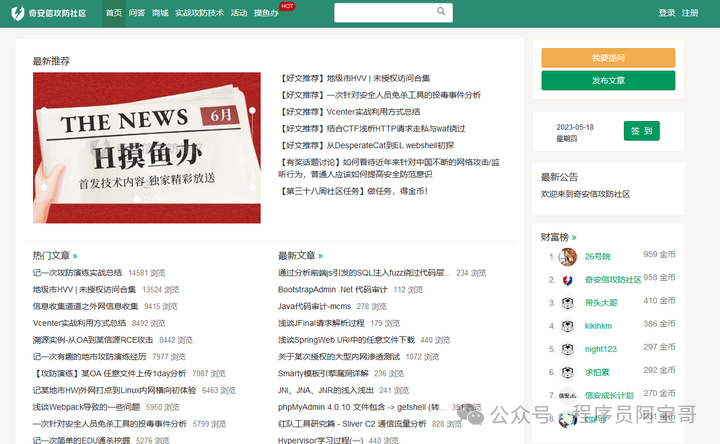720x444 pixels.
Task: Open latest article 红队工具研究篇 - Sliver C2
Action: 352,424
